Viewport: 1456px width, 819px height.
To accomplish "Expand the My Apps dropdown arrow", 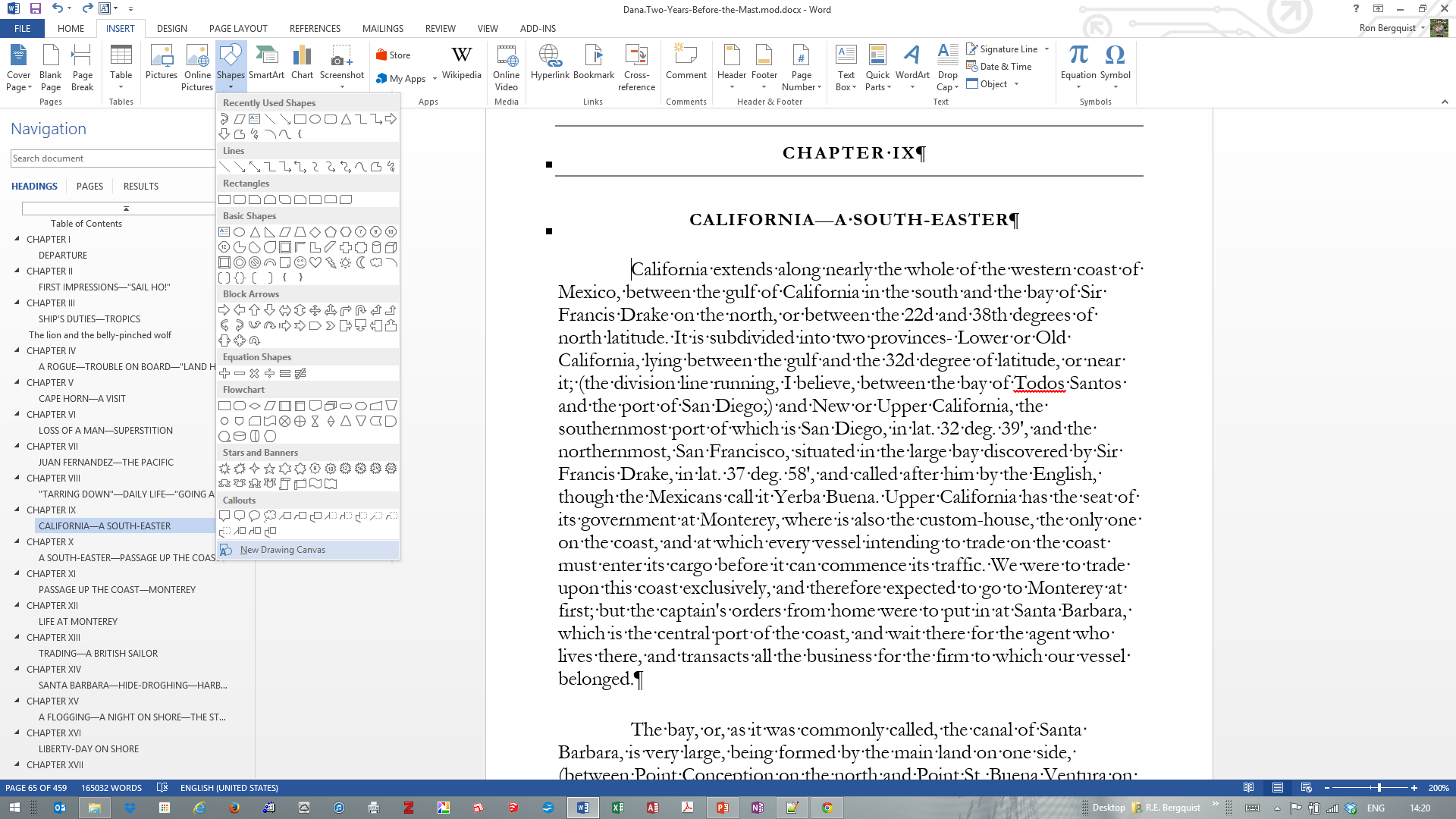I will click(x=435, y=79).
